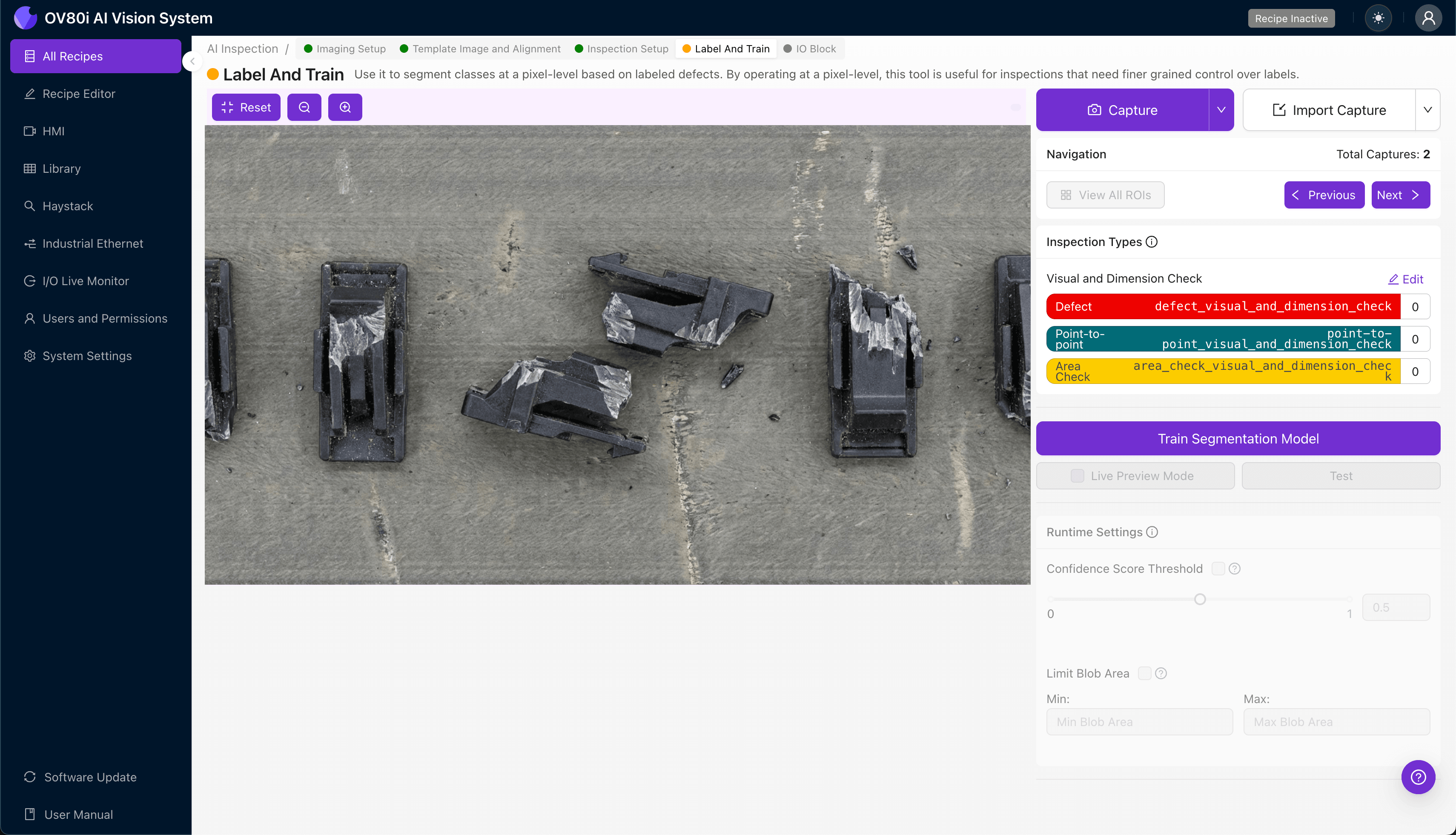Collapse the sidebar with the arrow icon

pyautogui.click(x=193, y=61)
